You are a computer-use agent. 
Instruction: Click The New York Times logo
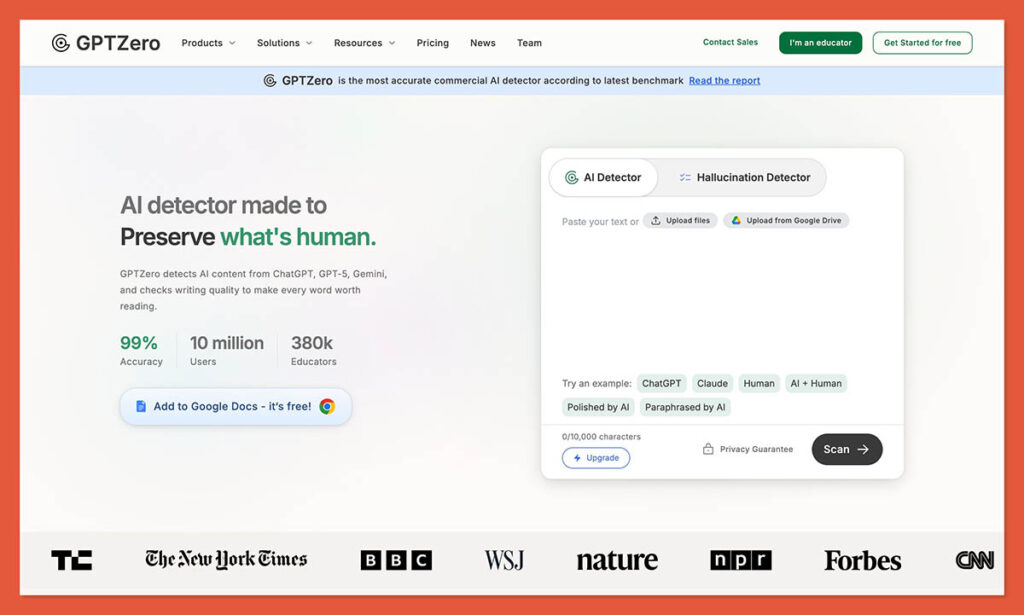point(226,560)
